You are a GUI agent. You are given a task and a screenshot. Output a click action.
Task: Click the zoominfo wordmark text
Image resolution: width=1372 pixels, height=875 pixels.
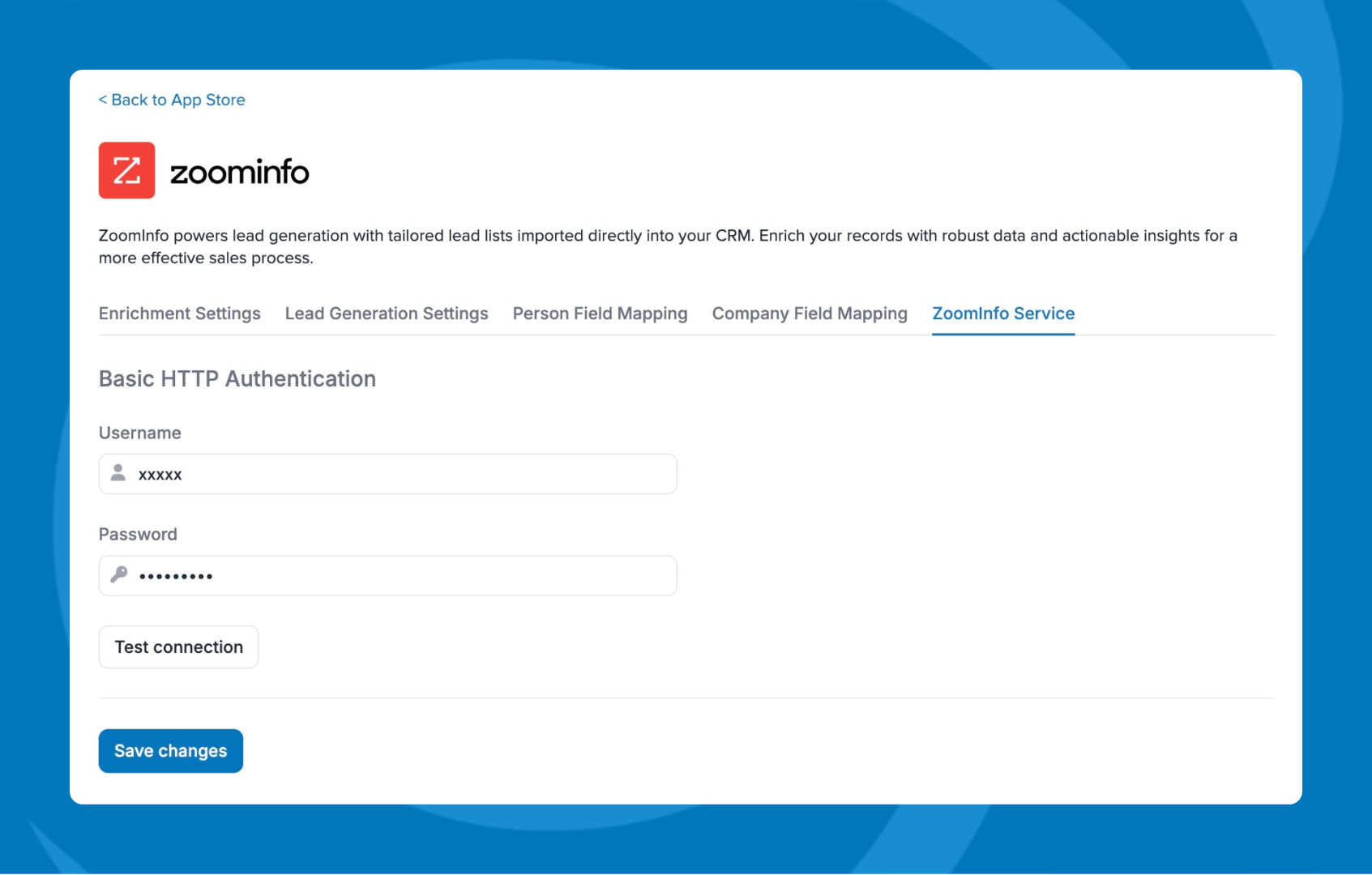click(239, 172)
